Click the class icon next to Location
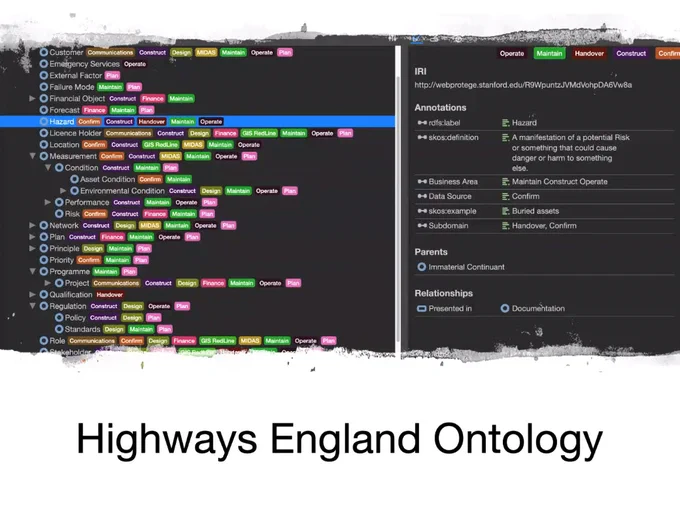 coord(44,144)
